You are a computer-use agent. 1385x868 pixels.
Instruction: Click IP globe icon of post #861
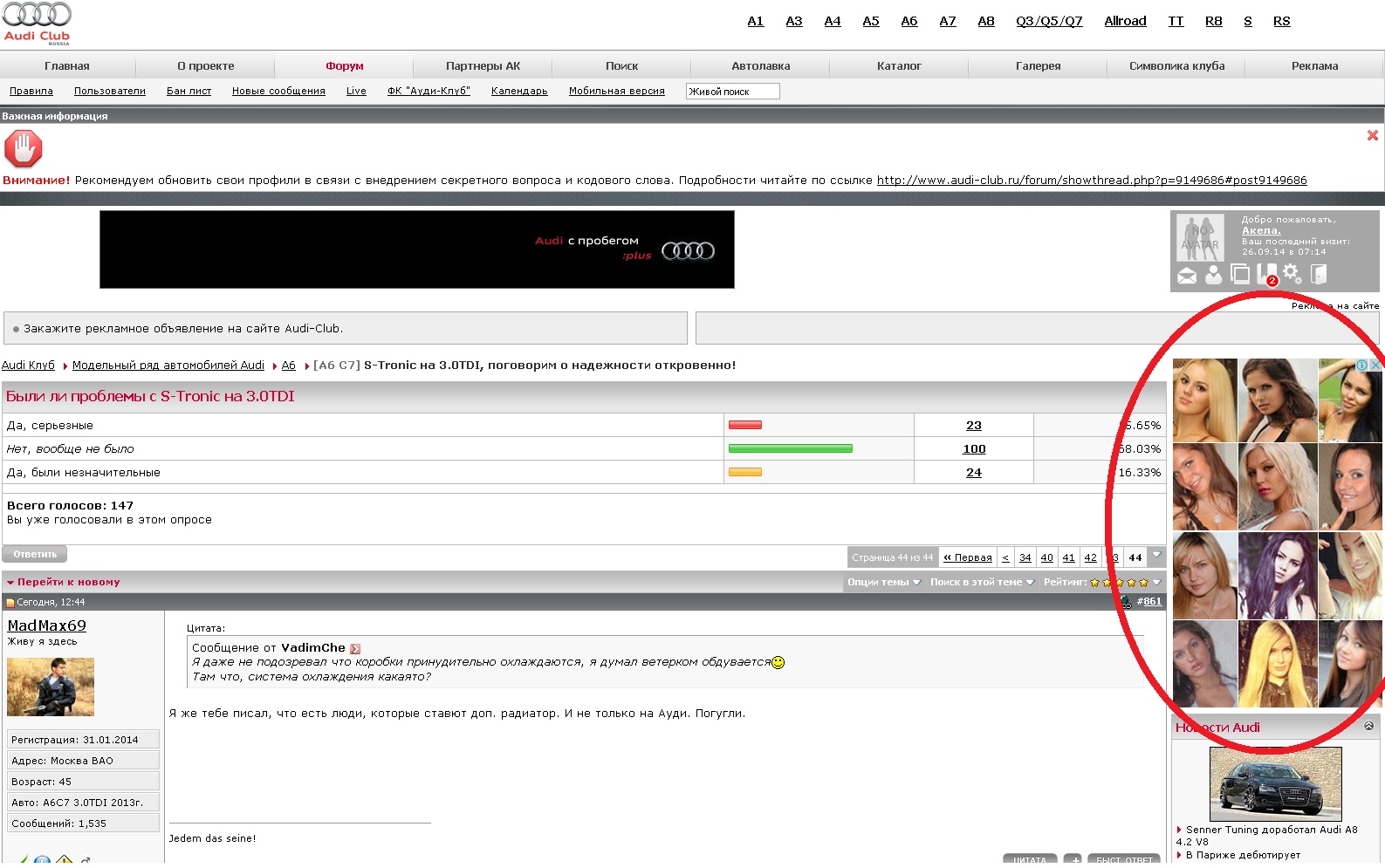pyautogui.click(x=1126, y=601)
